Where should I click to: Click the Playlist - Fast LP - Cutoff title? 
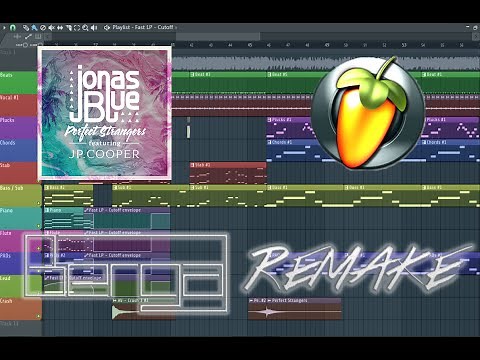point(143,27)
